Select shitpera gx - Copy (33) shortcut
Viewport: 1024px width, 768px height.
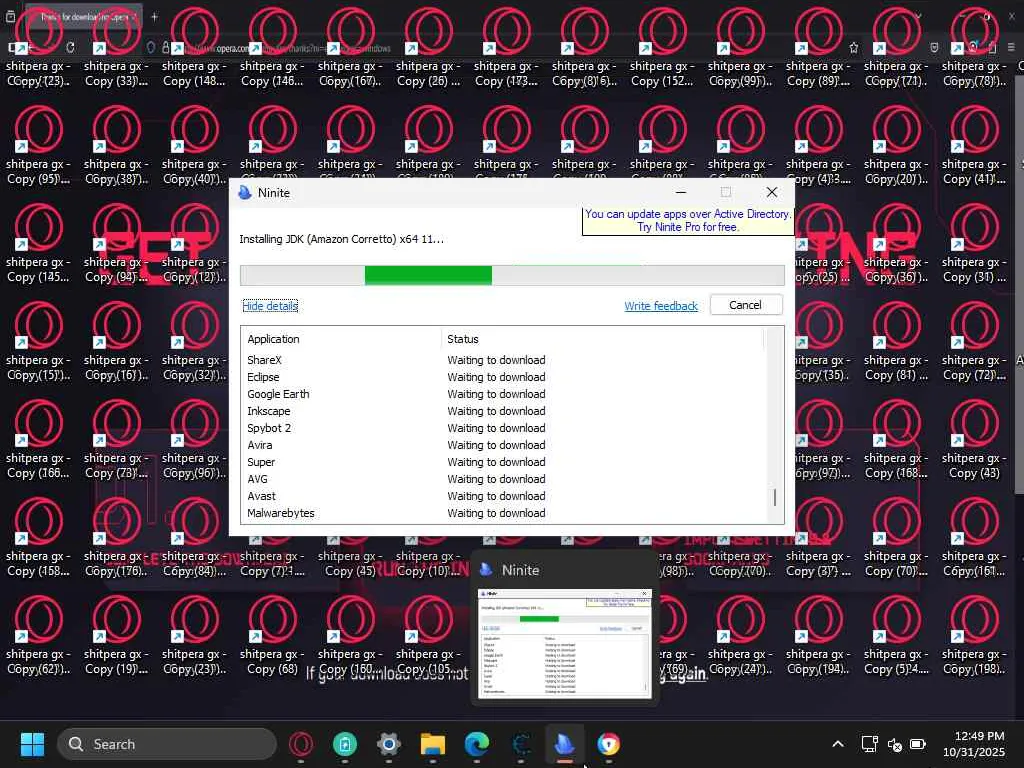[116, 47]
